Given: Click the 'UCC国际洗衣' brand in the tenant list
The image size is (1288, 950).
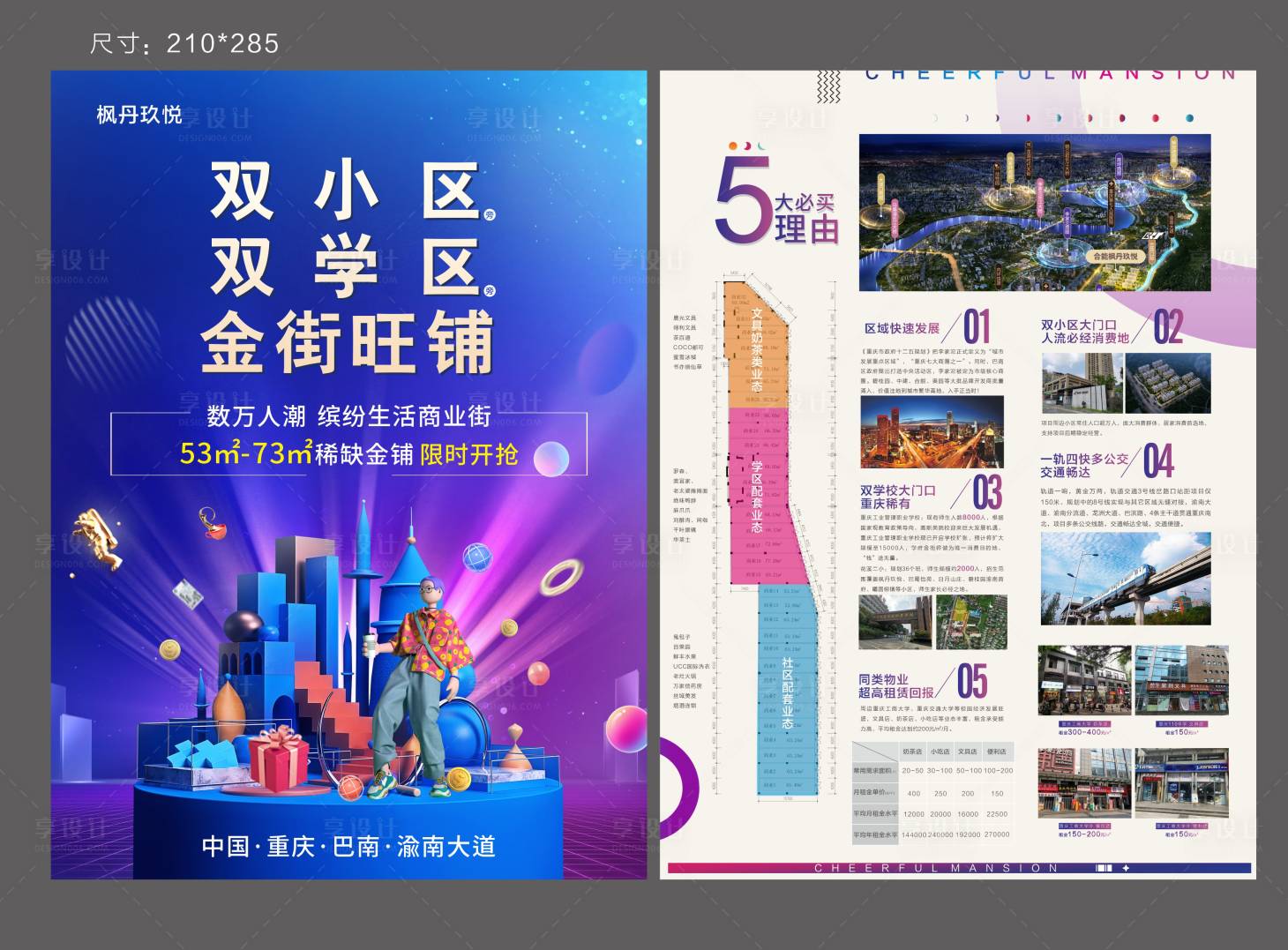Looking at the screenshot, I should pos(692,666).
